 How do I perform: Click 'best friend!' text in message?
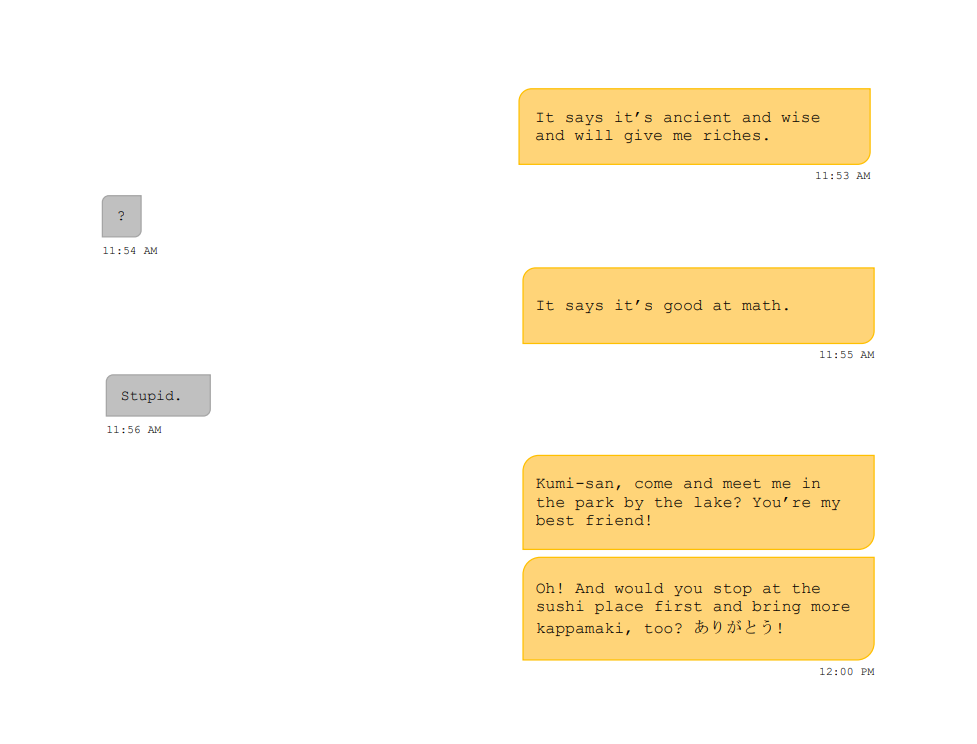click(x=593, y=521)
